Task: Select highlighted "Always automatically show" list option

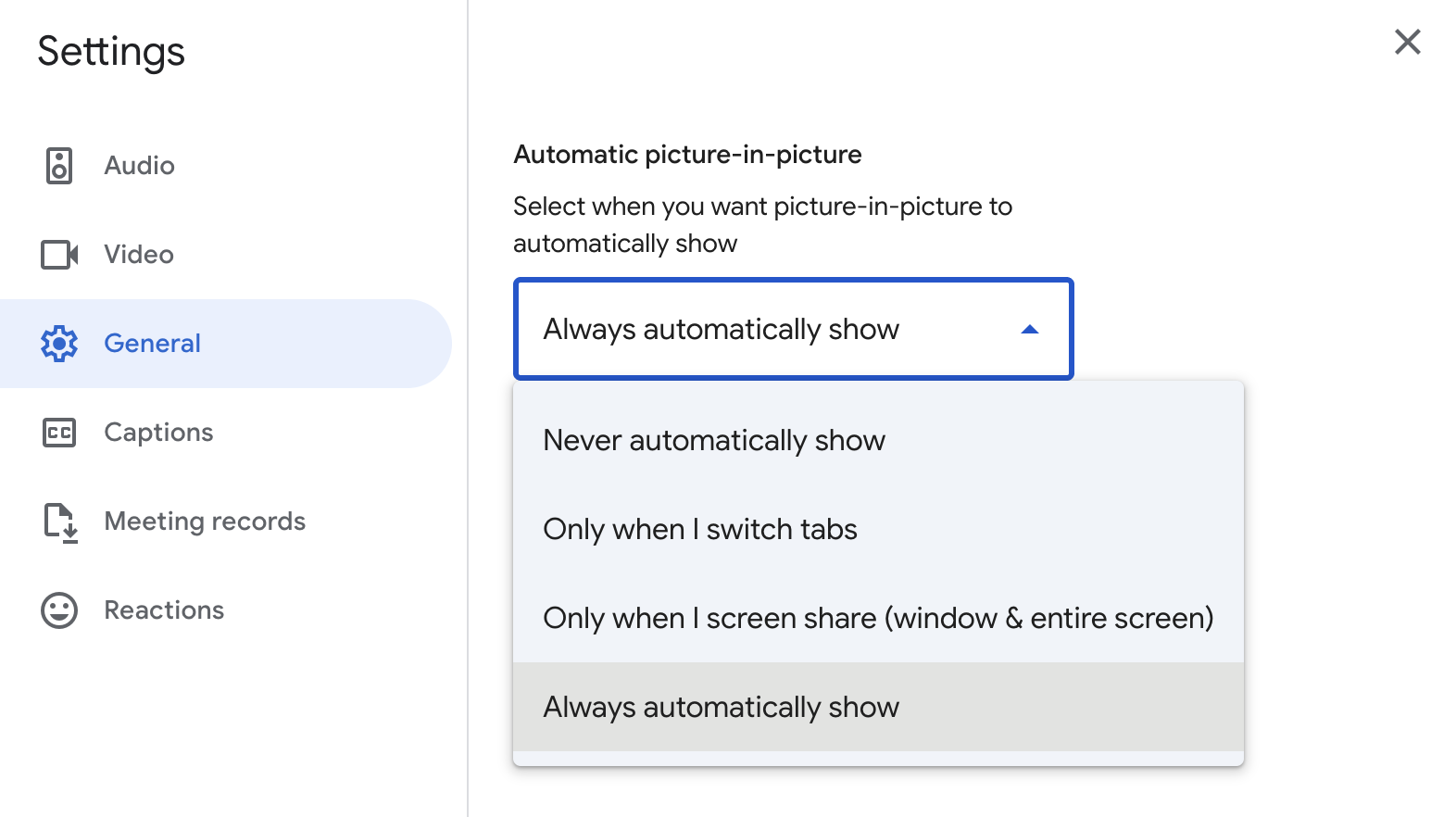Action: pos(721,707)
